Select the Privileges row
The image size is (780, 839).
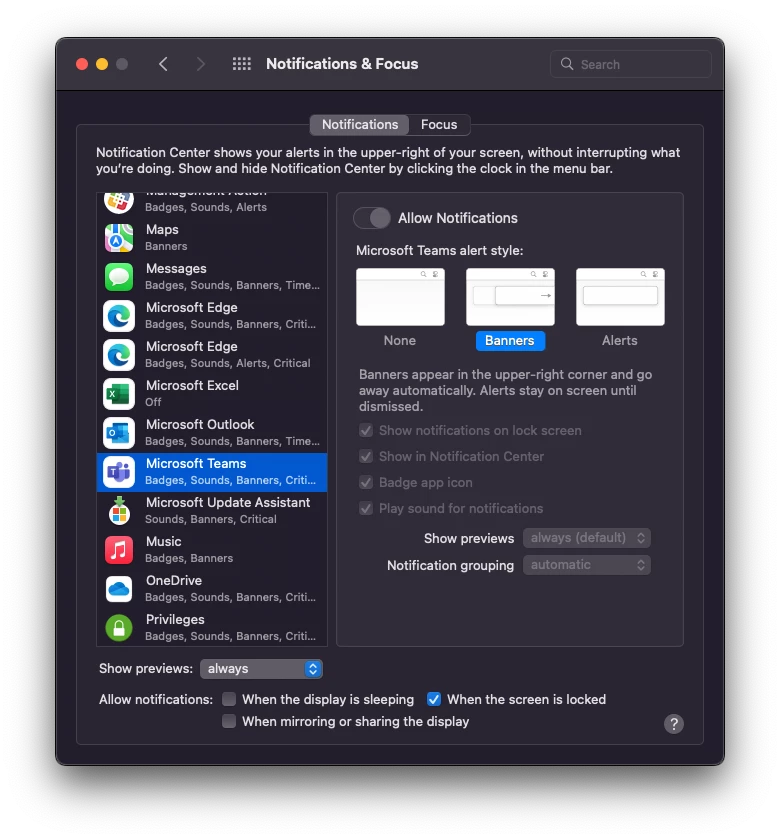point(212,628)
